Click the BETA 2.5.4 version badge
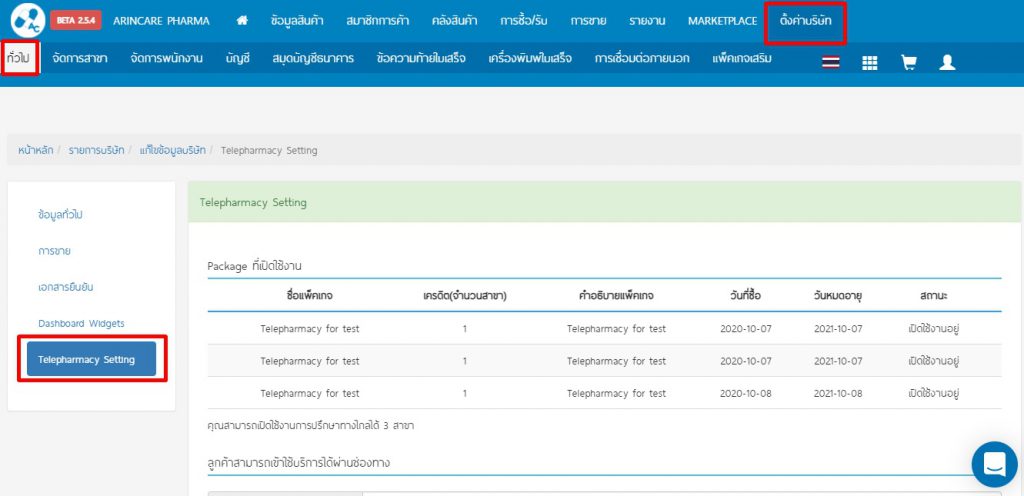The height and width of the screenshot is (496, 1024). (x=76, y=20)
